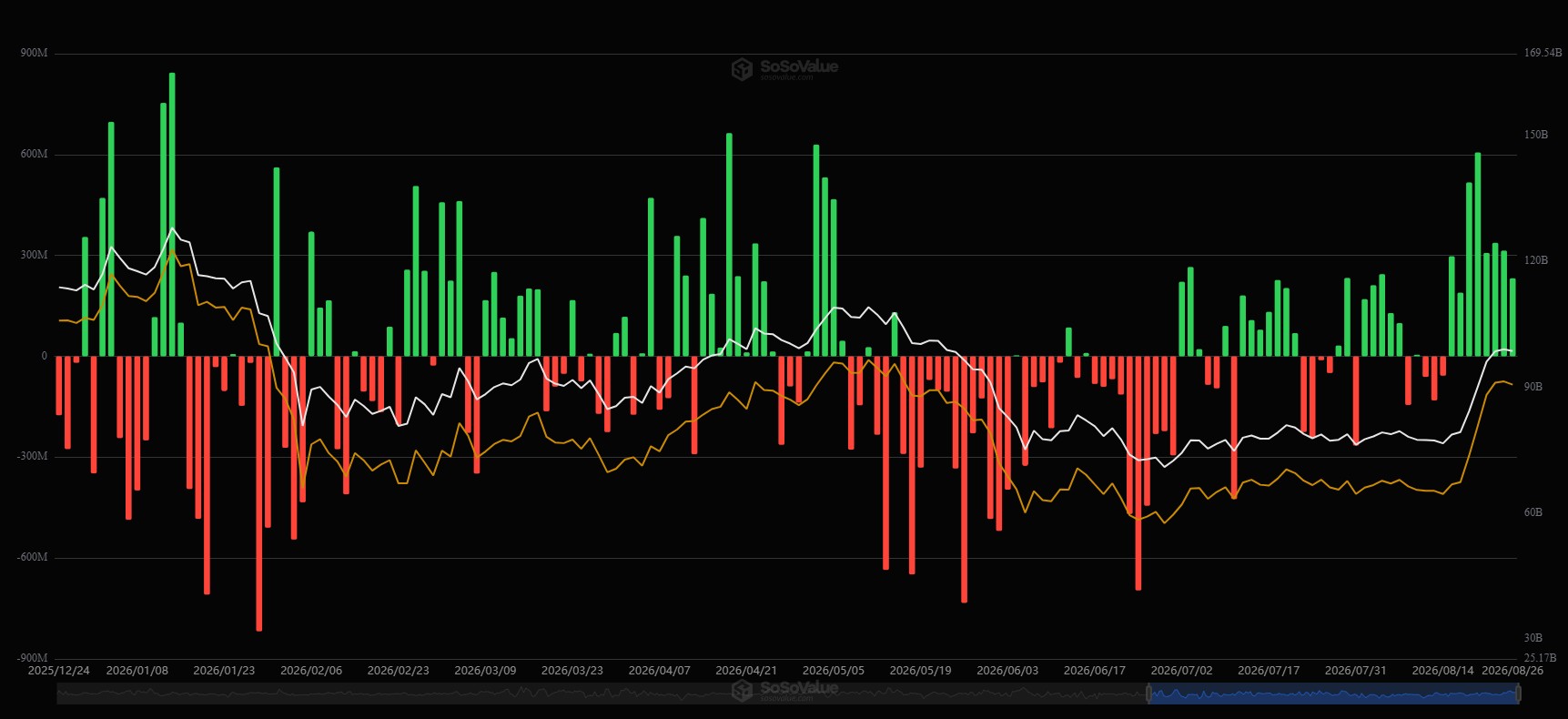Click the left handle of the date range slider
The height and width of the screenshot is (719, 1568).
click(1148, 694)
